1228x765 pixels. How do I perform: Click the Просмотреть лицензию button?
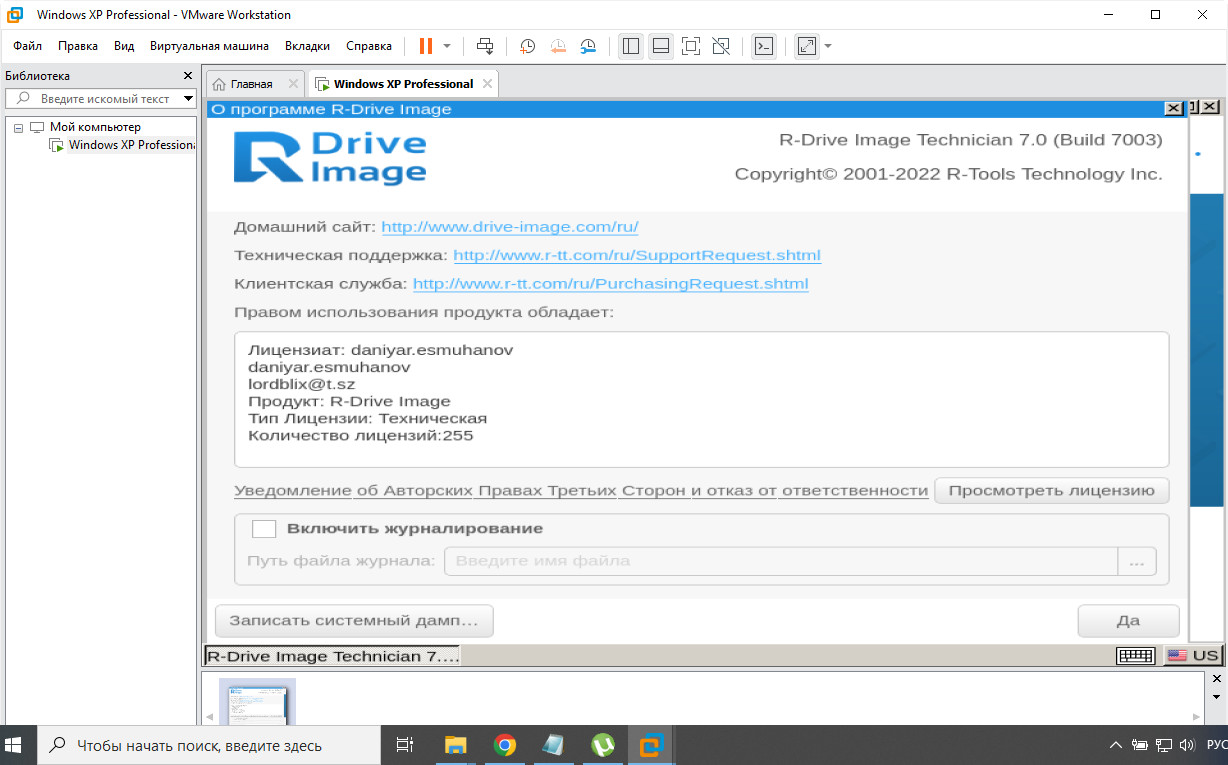1051,490
